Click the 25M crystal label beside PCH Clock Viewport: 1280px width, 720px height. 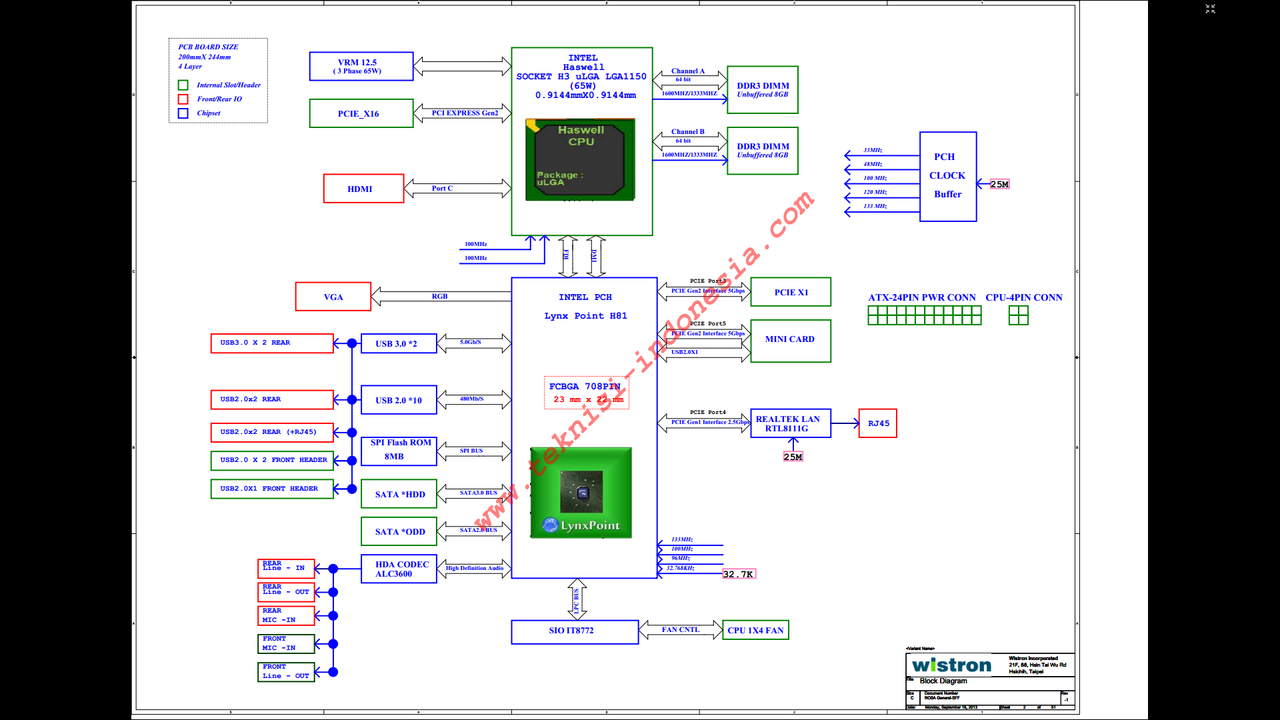tap(1000, 184)
